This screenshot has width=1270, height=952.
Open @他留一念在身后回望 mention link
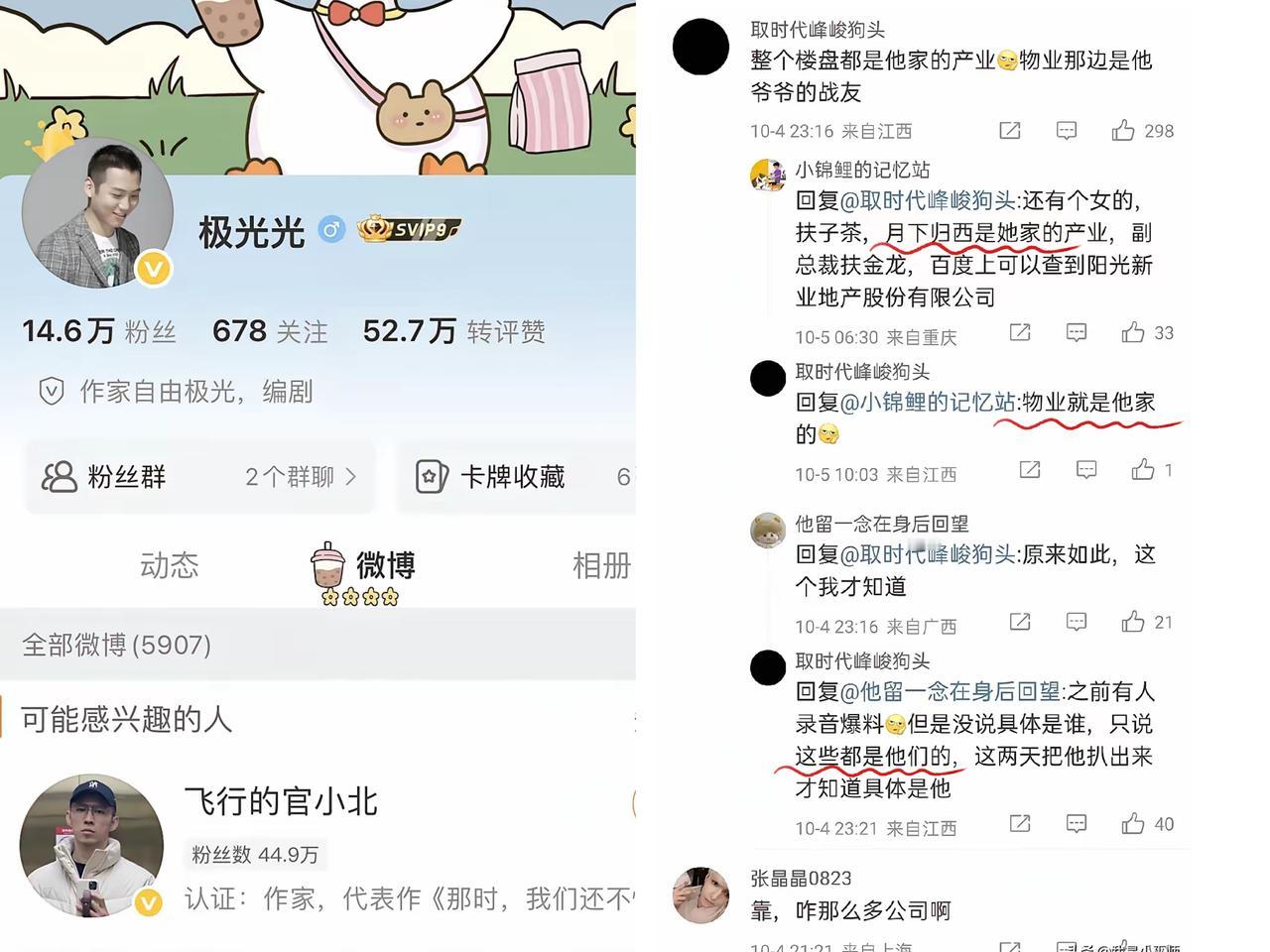[950, 691]
